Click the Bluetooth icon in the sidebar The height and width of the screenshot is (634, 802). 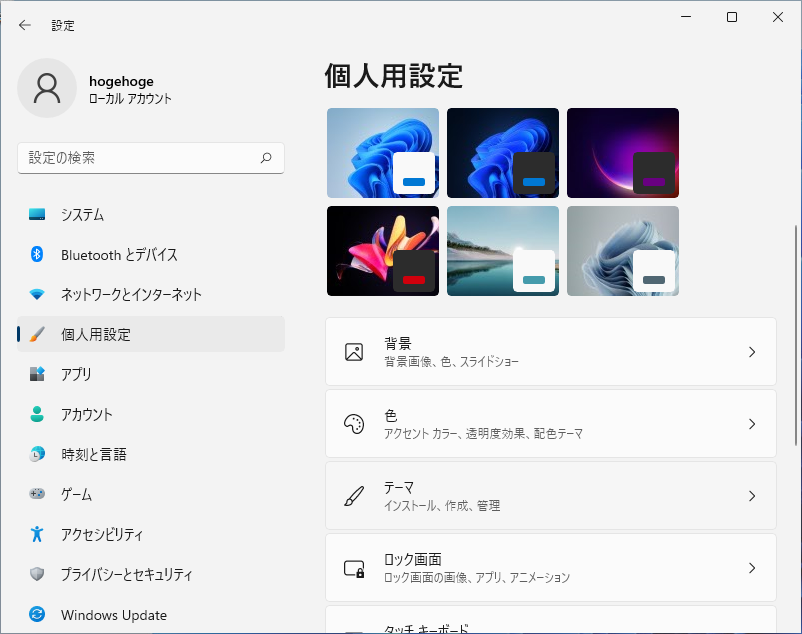37,254
